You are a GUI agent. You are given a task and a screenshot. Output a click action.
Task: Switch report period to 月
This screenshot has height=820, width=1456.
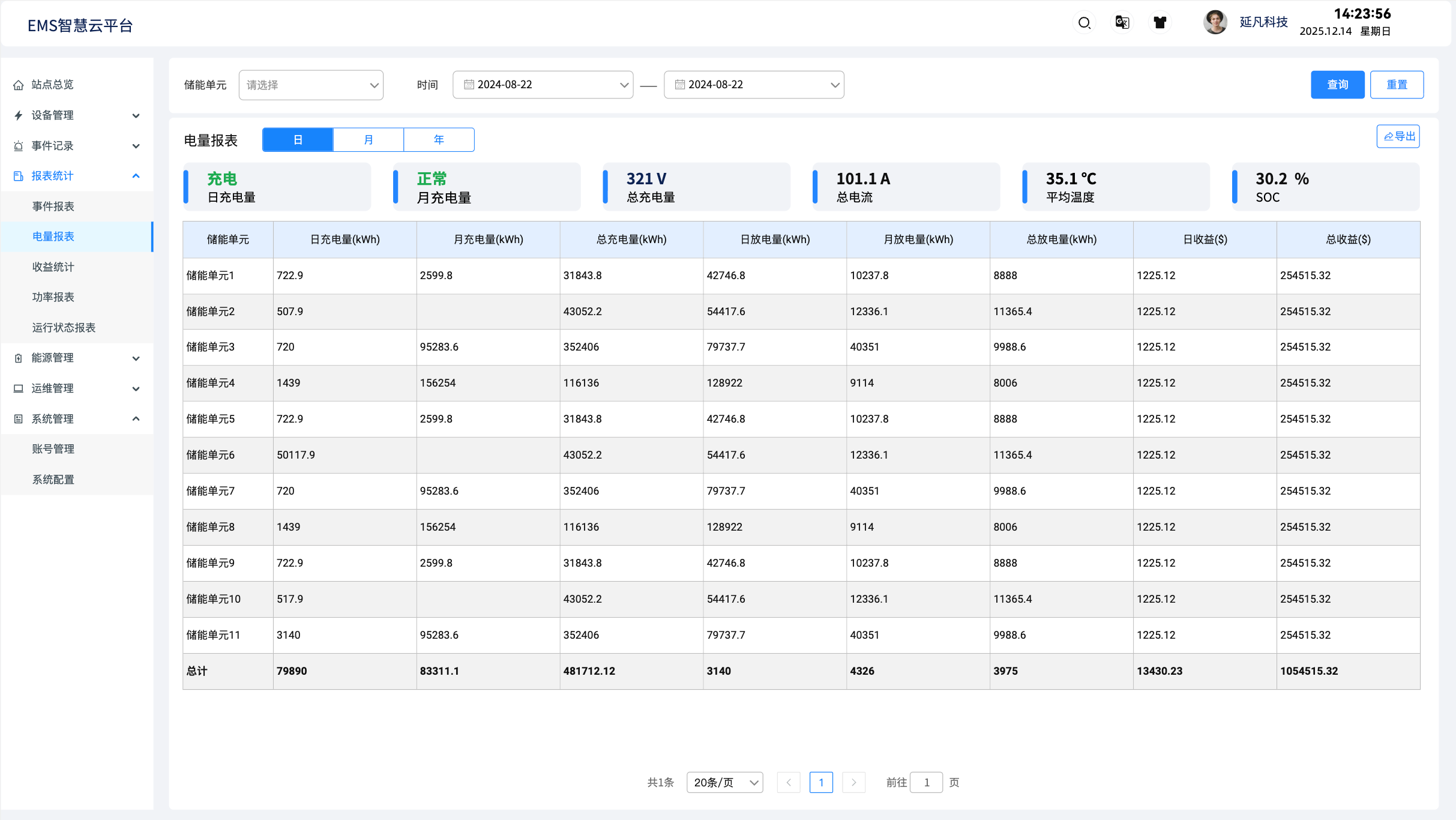tap(368, 140)
